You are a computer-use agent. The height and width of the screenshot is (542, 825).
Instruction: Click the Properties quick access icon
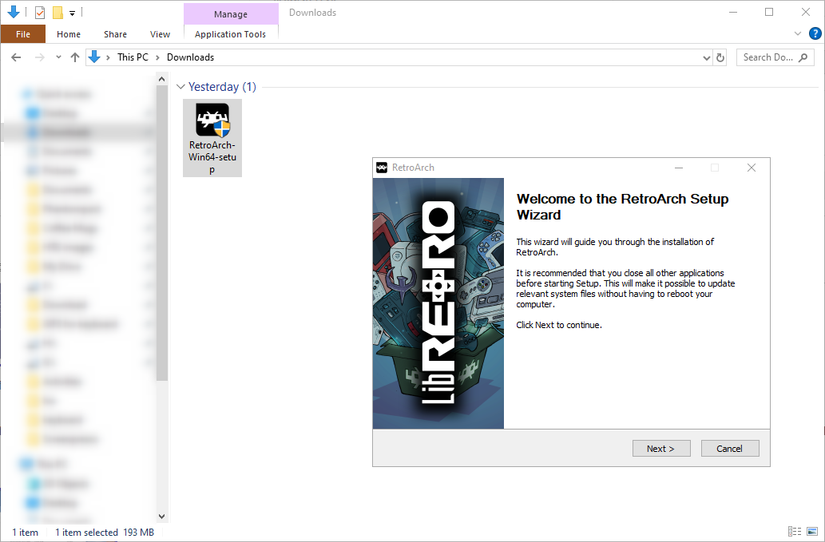point(40,12)
